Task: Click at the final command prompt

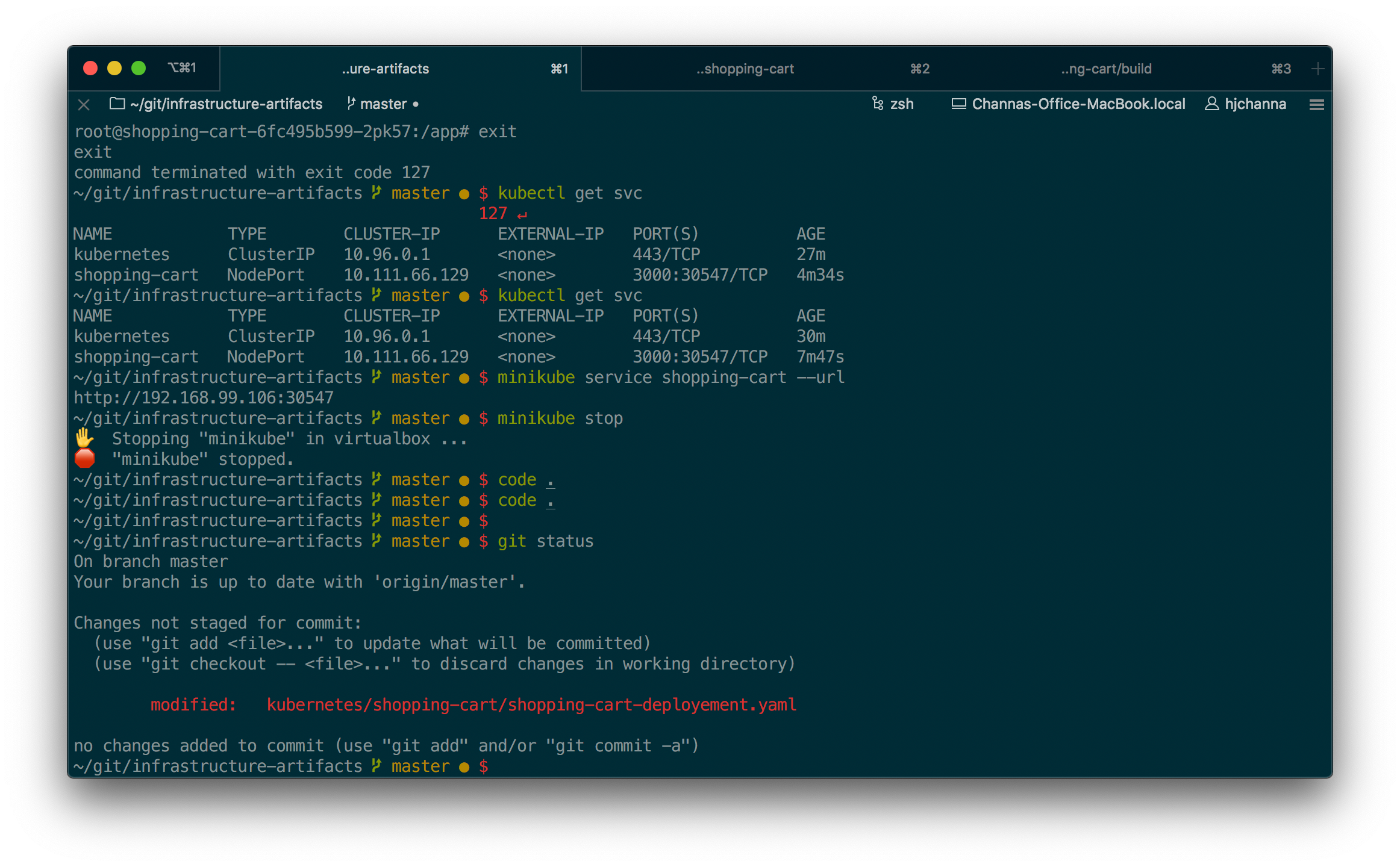Action: [500, 766]
